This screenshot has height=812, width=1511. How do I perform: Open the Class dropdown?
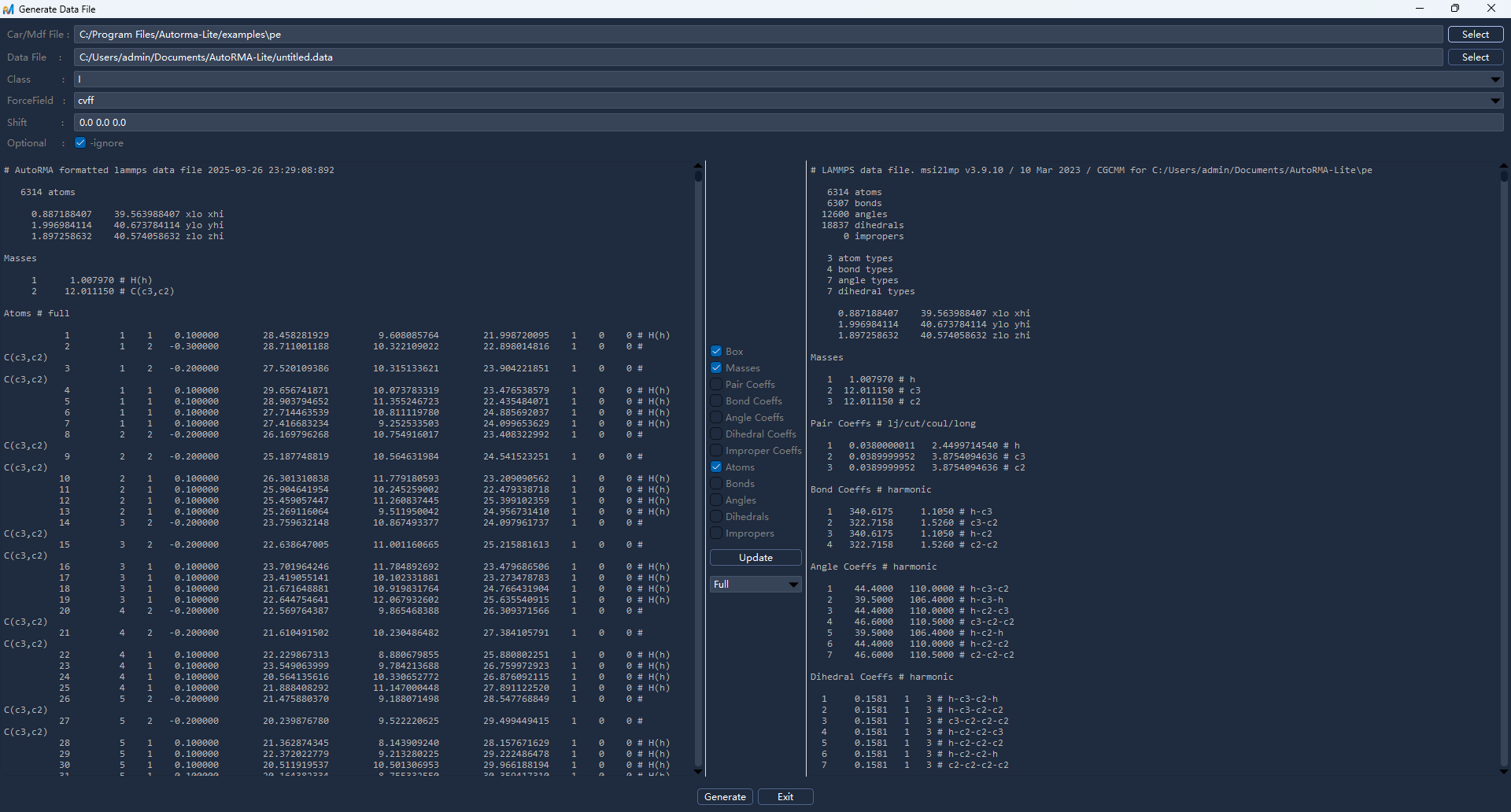(x=789, y=79)
